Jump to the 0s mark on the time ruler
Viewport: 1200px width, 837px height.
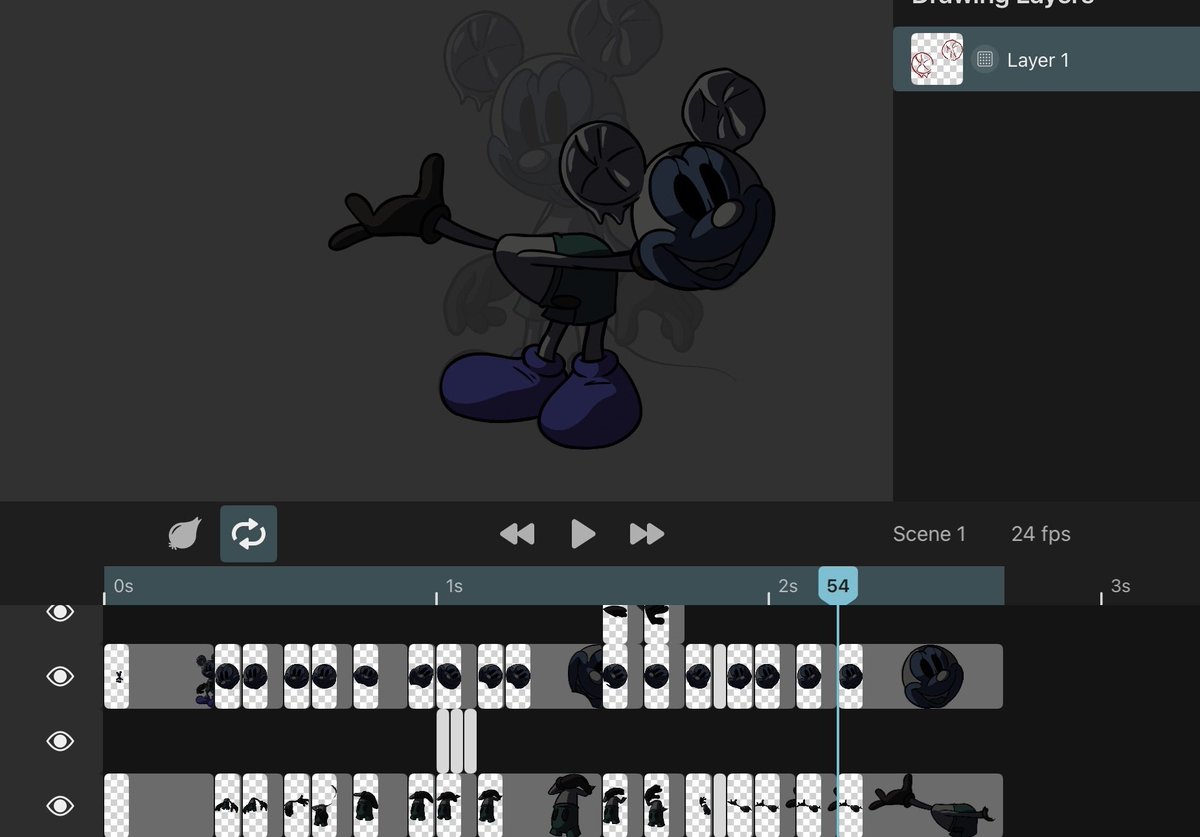tap(122, 586)
